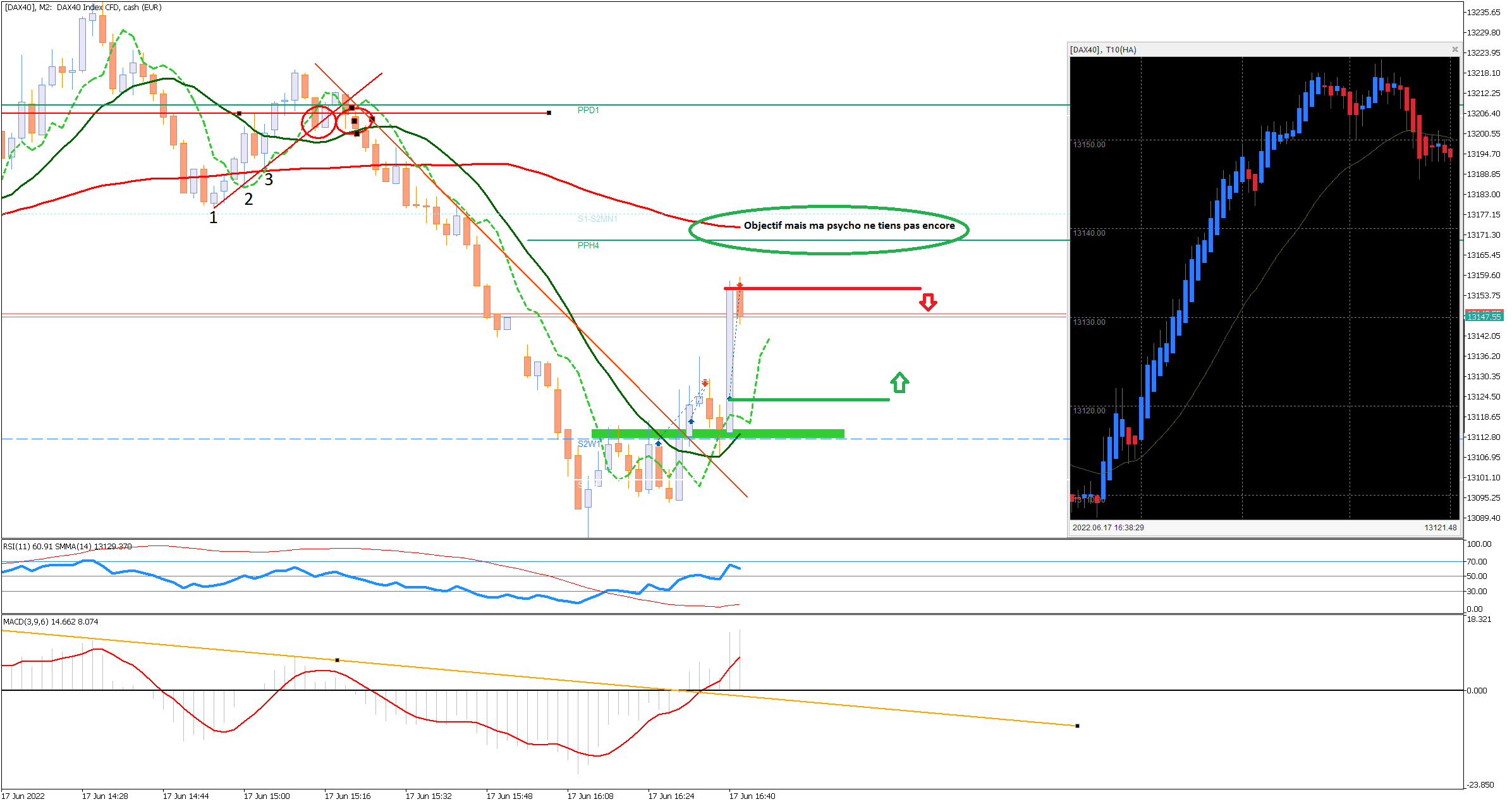Screen dimensions: 1512x804
Task: Click the DAX40 T10(HA) mini chart title
Action: point(1103,50)
